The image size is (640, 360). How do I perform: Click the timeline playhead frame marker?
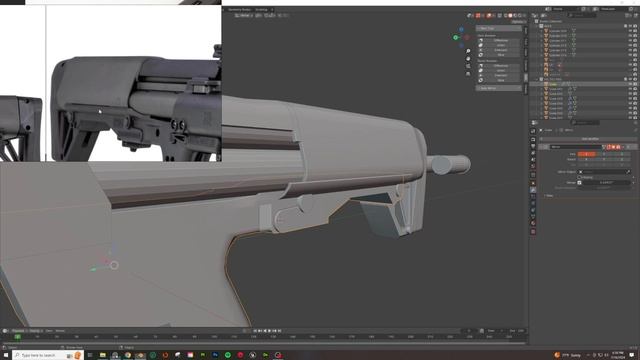18,337
